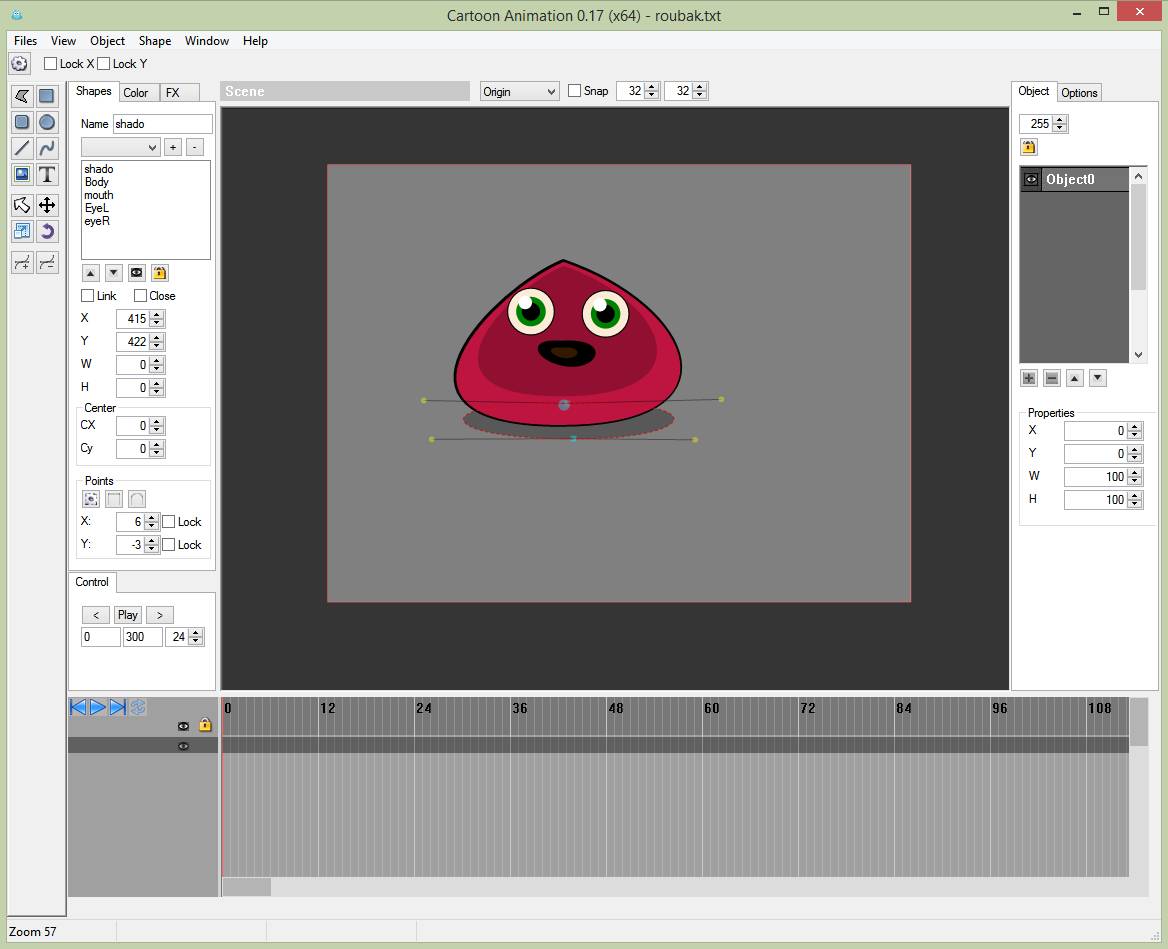Check the Close checkbox
Screen dimensions: 1168x949
pyautogui.click(x=140, y=296)
